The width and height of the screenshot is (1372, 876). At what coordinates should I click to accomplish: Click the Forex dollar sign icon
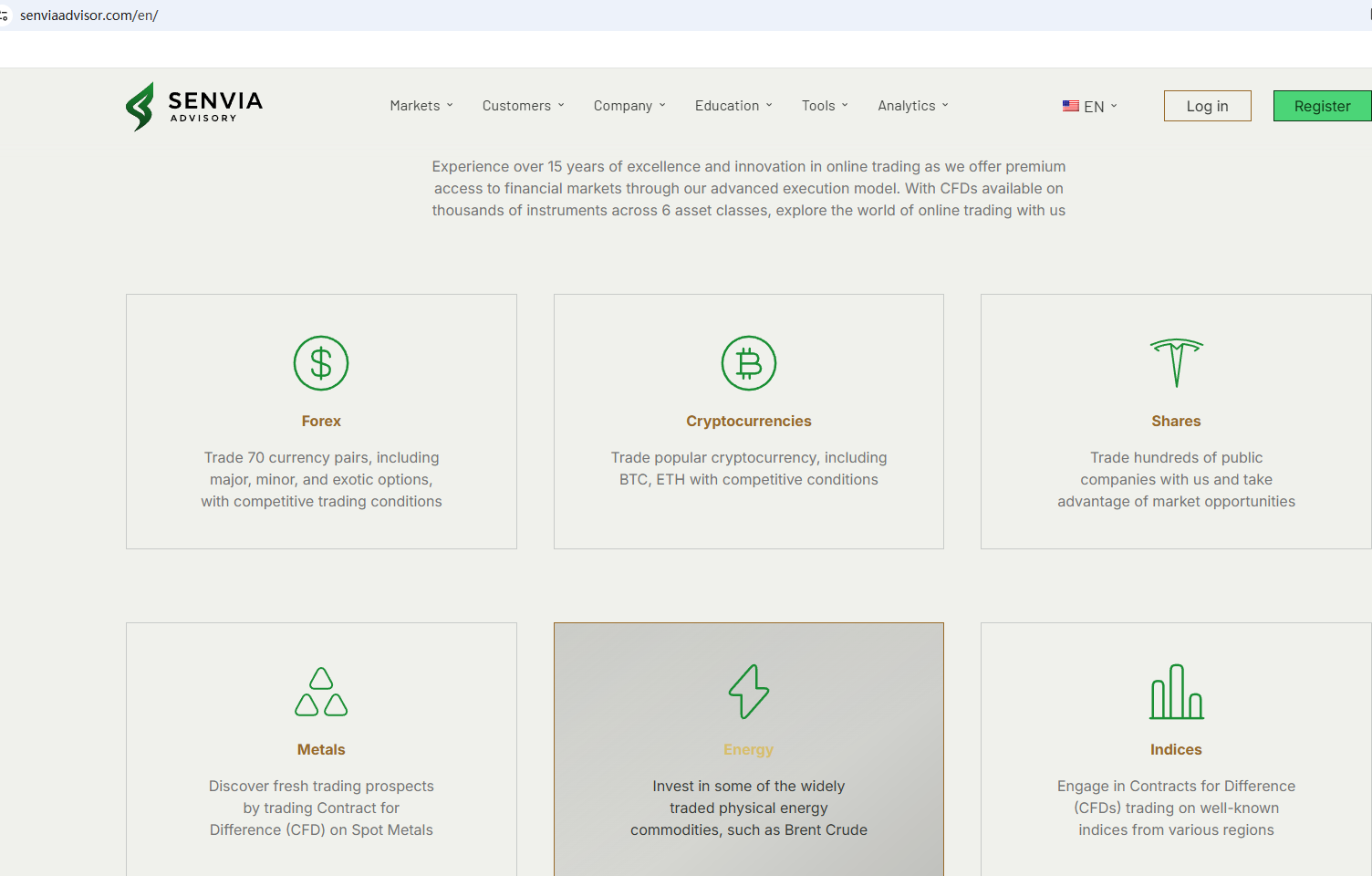(321, 363)
